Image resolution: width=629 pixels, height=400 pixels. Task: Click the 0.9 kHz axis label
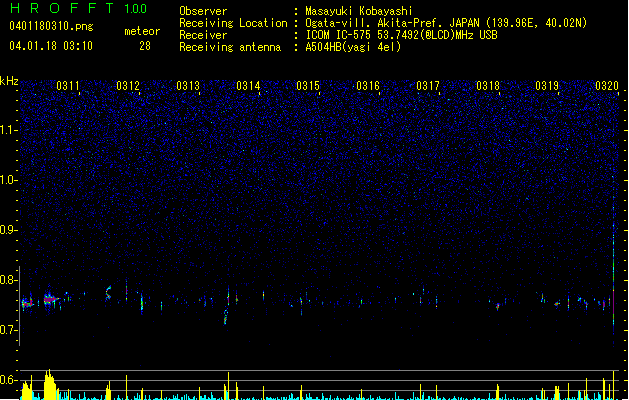[x=8, y=230]
